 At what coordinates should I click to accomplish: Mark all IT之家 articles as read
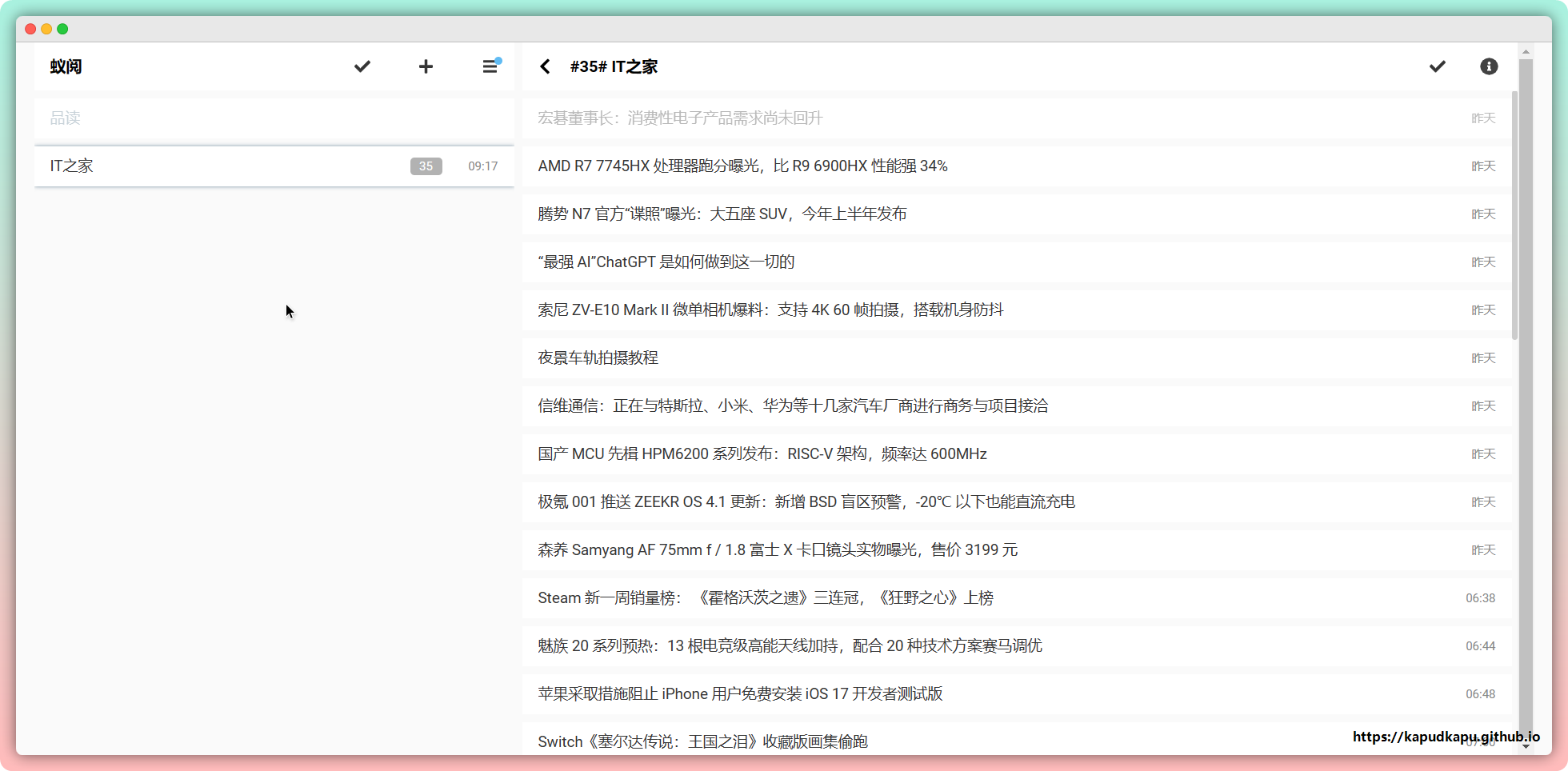[1437, 66]
